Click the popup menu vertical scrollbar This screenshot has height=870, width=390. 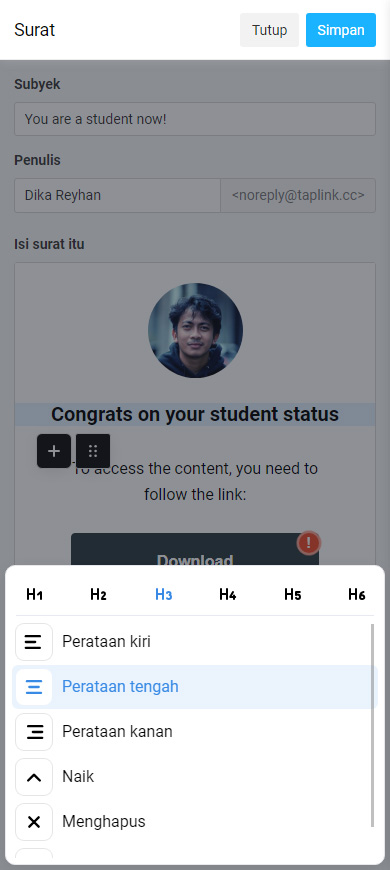[x=372, y=726]
